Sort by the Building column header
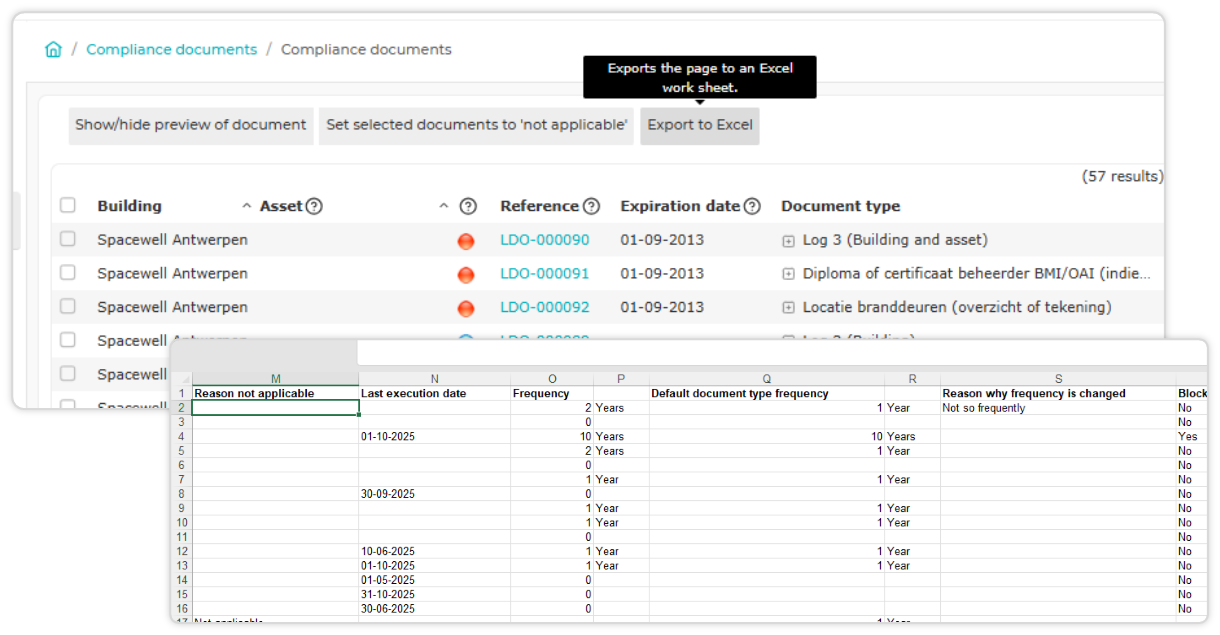This screenshot has width=1220, height=635. coord(129,206)
